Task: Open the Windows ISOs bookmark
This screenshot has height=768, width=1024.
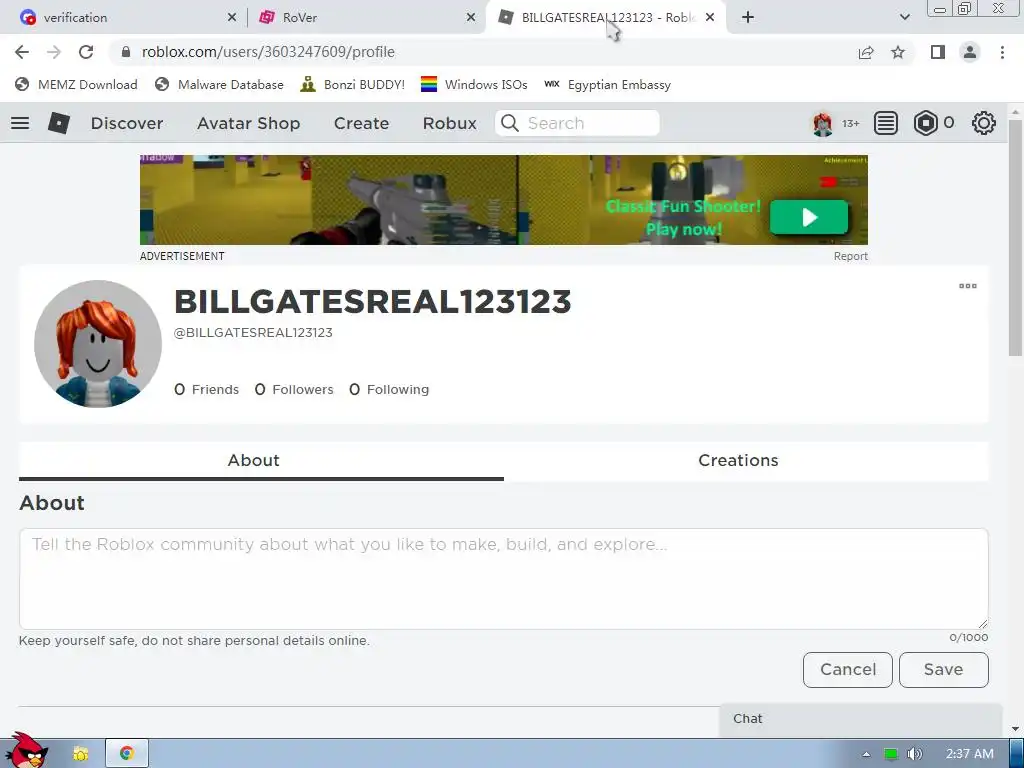Action: point(474,84)
